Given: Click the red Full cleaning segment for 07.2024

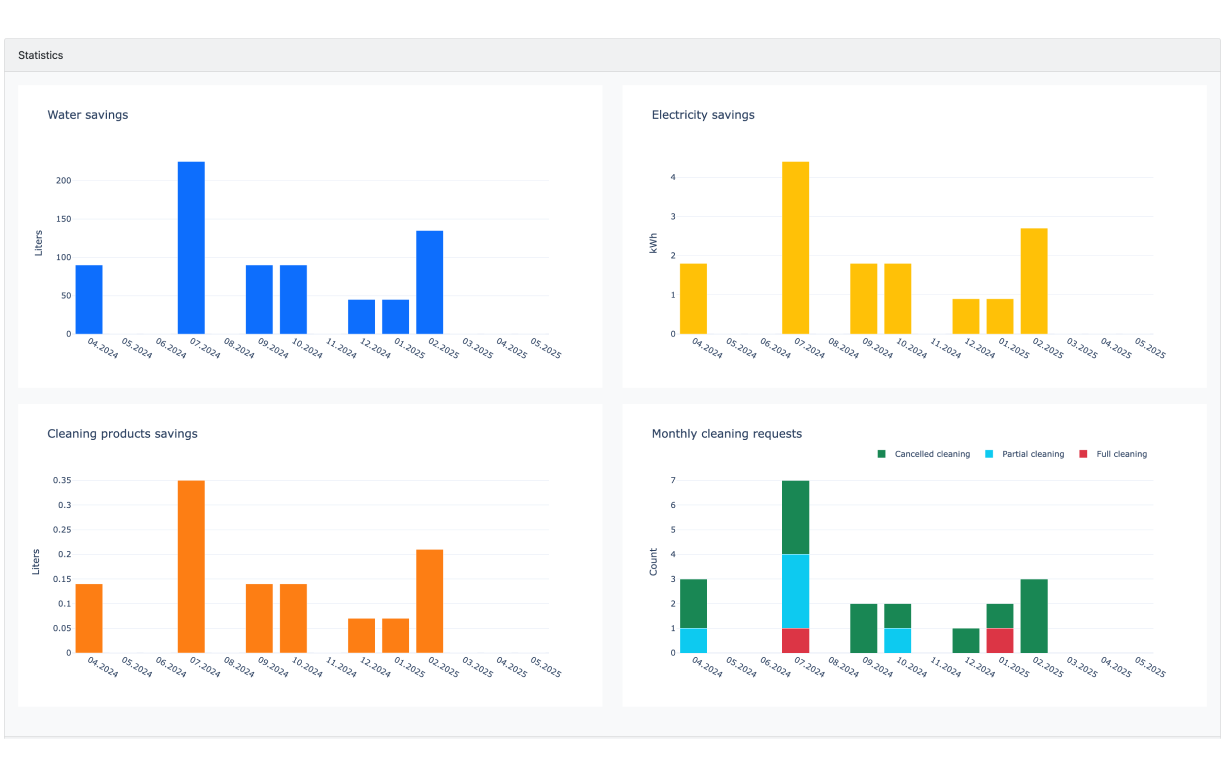Looking at the screenshot, I should [795, 641].
